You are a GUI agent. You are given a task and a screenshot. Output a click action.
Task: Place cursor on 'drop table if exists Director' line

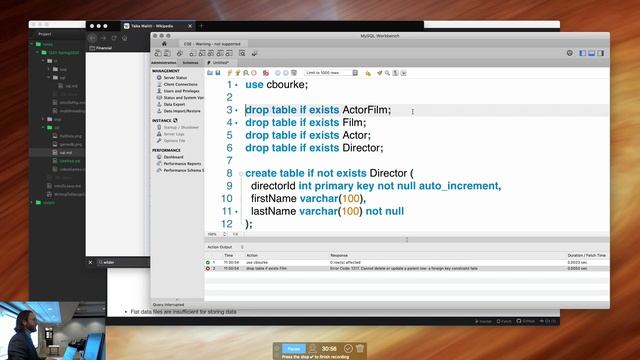pos(314,148)
